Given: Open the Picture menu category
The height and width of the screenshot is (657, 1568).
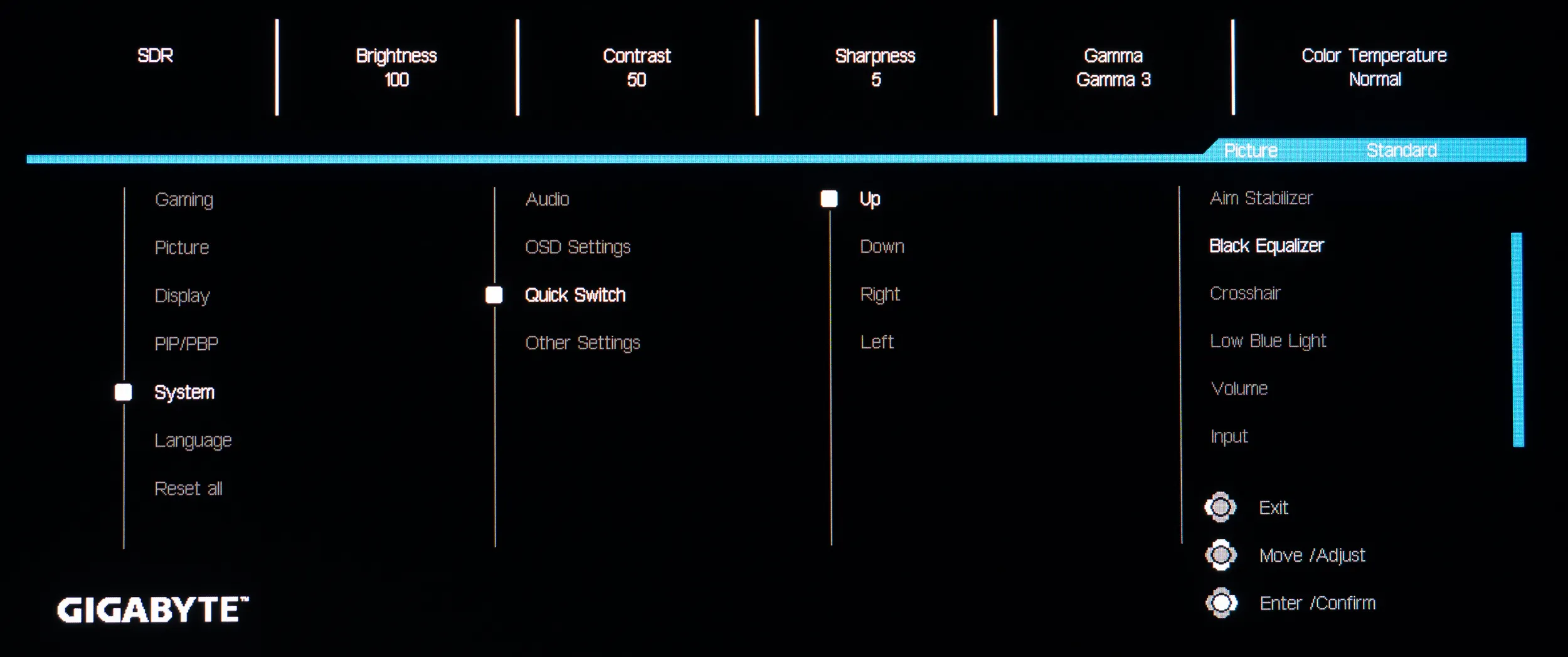Looking at the screenshot, I should tap(182, 248).
